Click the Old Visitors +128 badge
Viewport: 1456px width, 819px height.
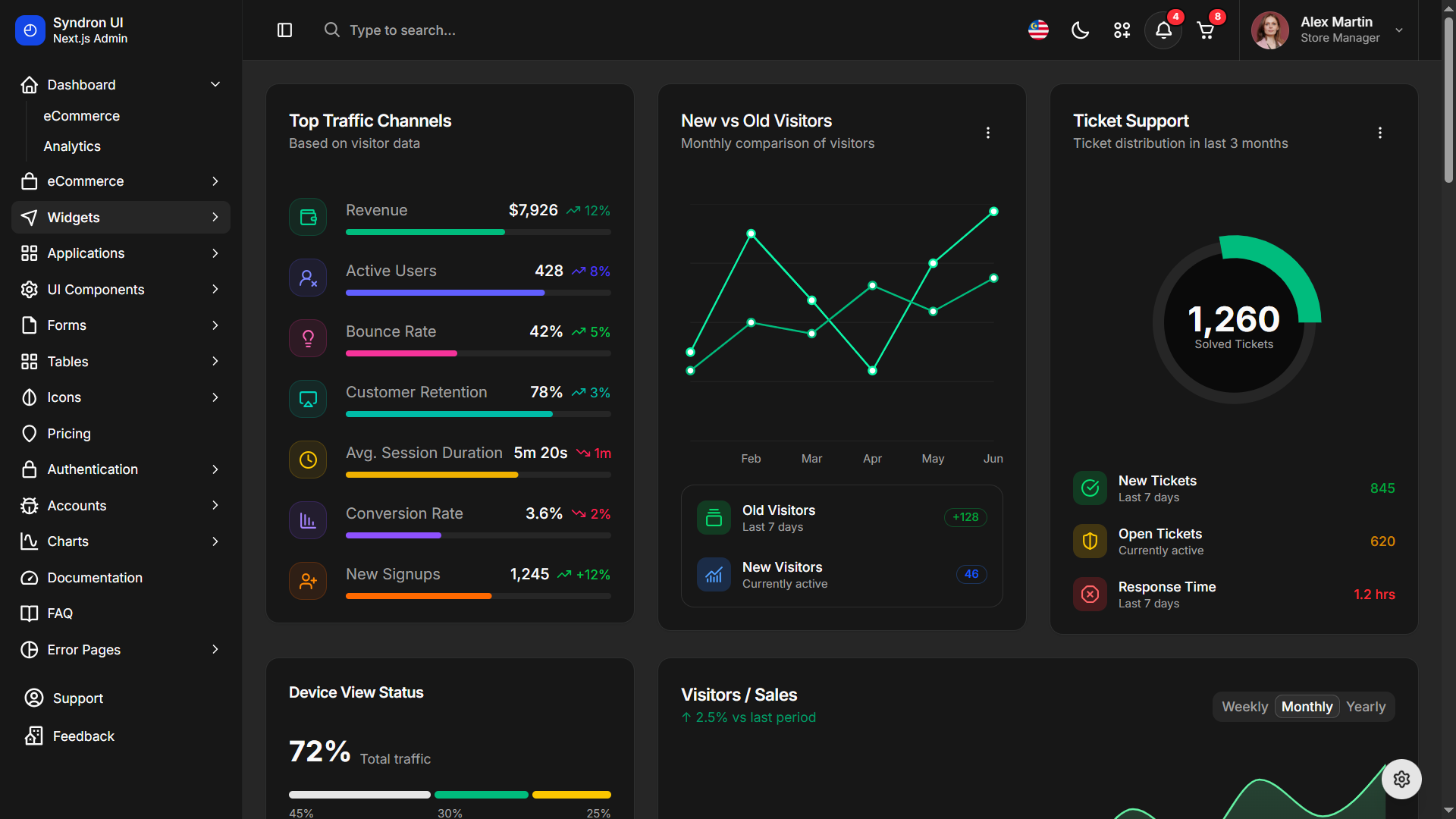[x=965, y=517]
